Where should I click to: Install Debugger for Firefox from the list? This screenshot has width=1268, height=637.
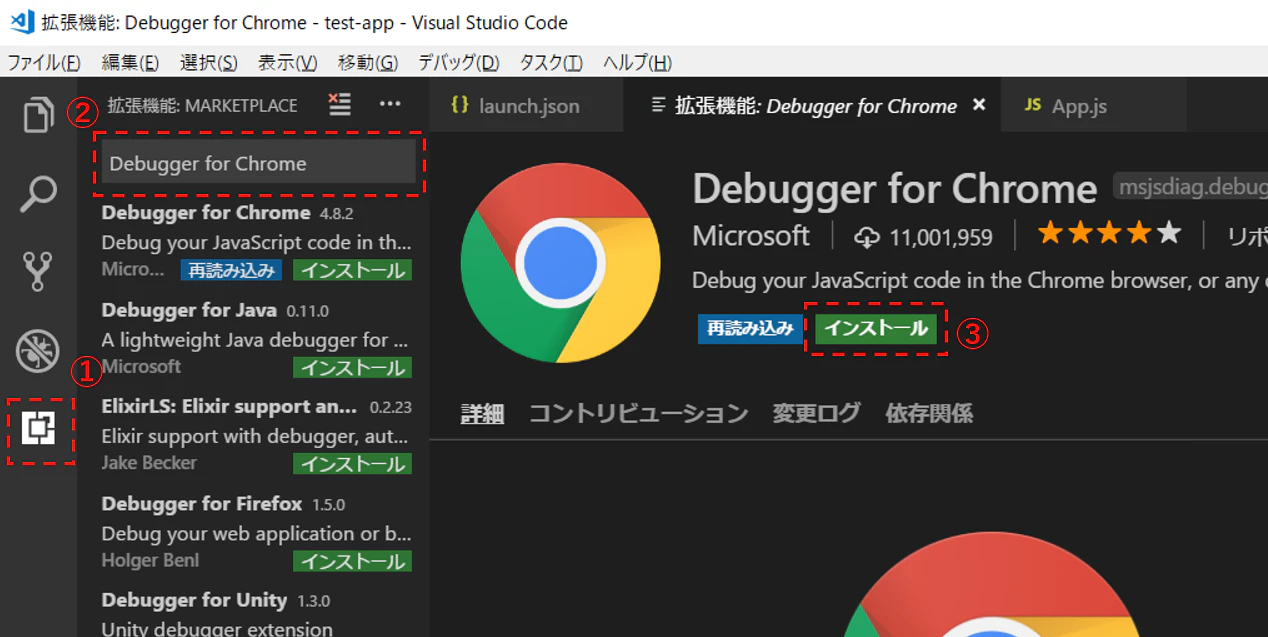353,561
